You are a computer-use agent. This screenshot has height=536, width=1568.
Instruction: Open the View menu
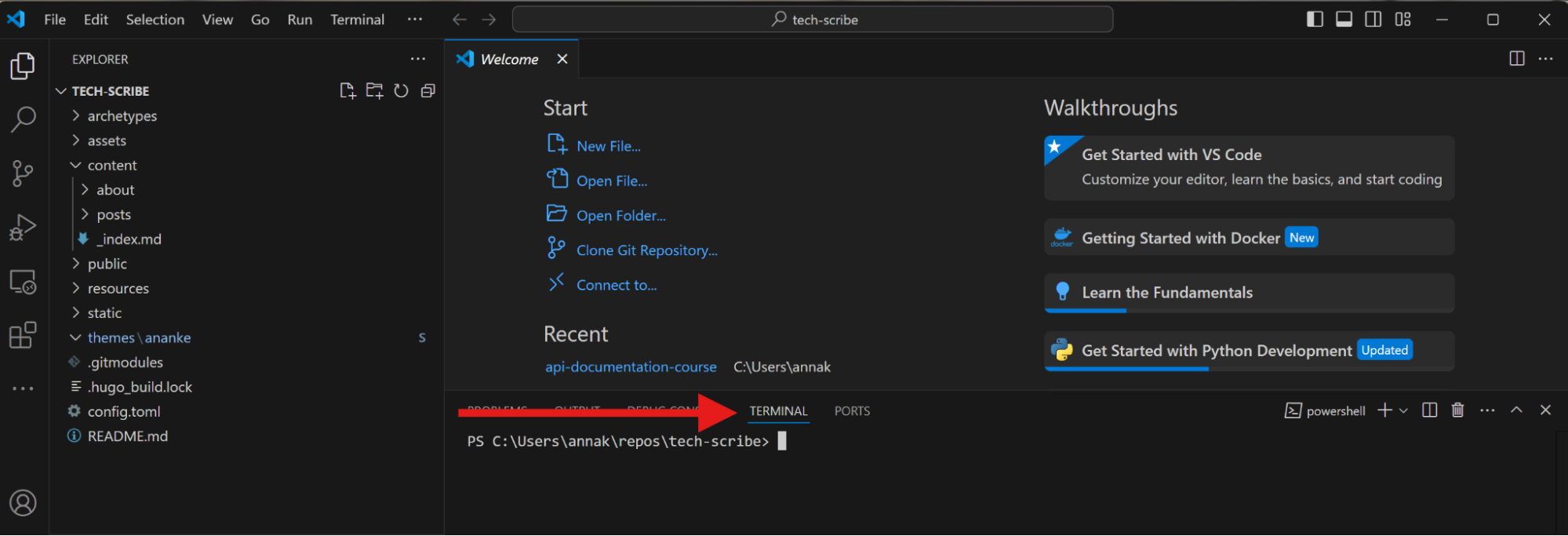[x=217, y=20]
